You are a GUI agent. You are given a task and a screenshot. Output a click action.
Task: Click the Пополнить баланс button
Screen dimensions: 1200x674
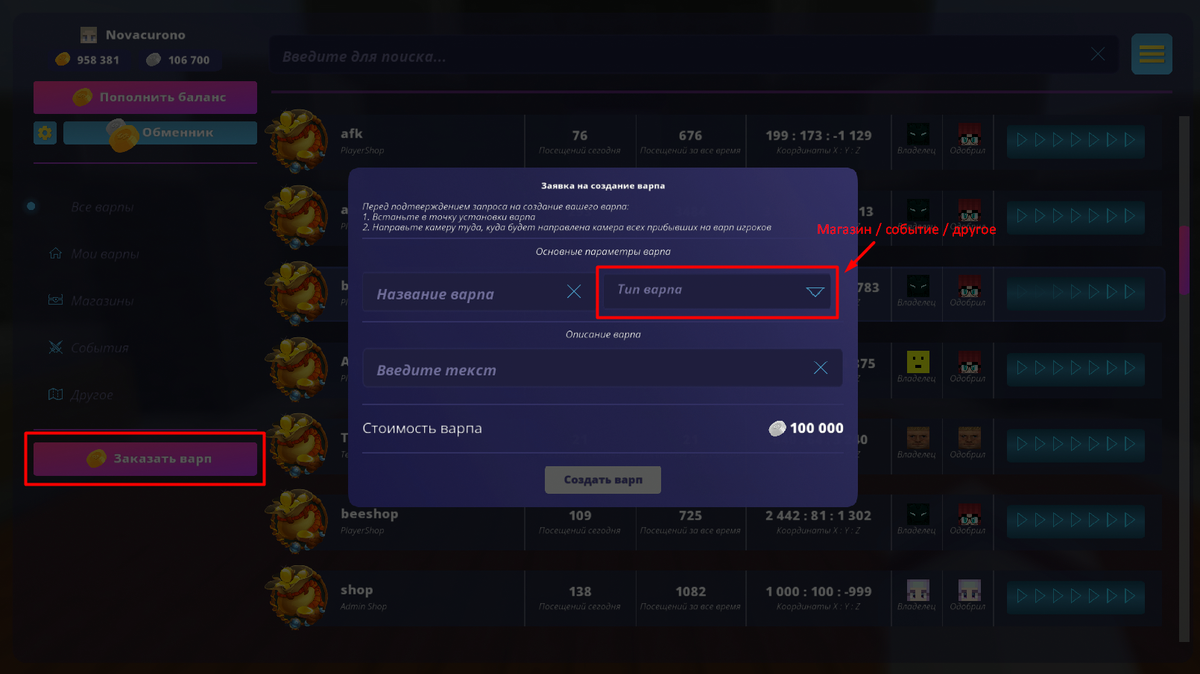145,97
